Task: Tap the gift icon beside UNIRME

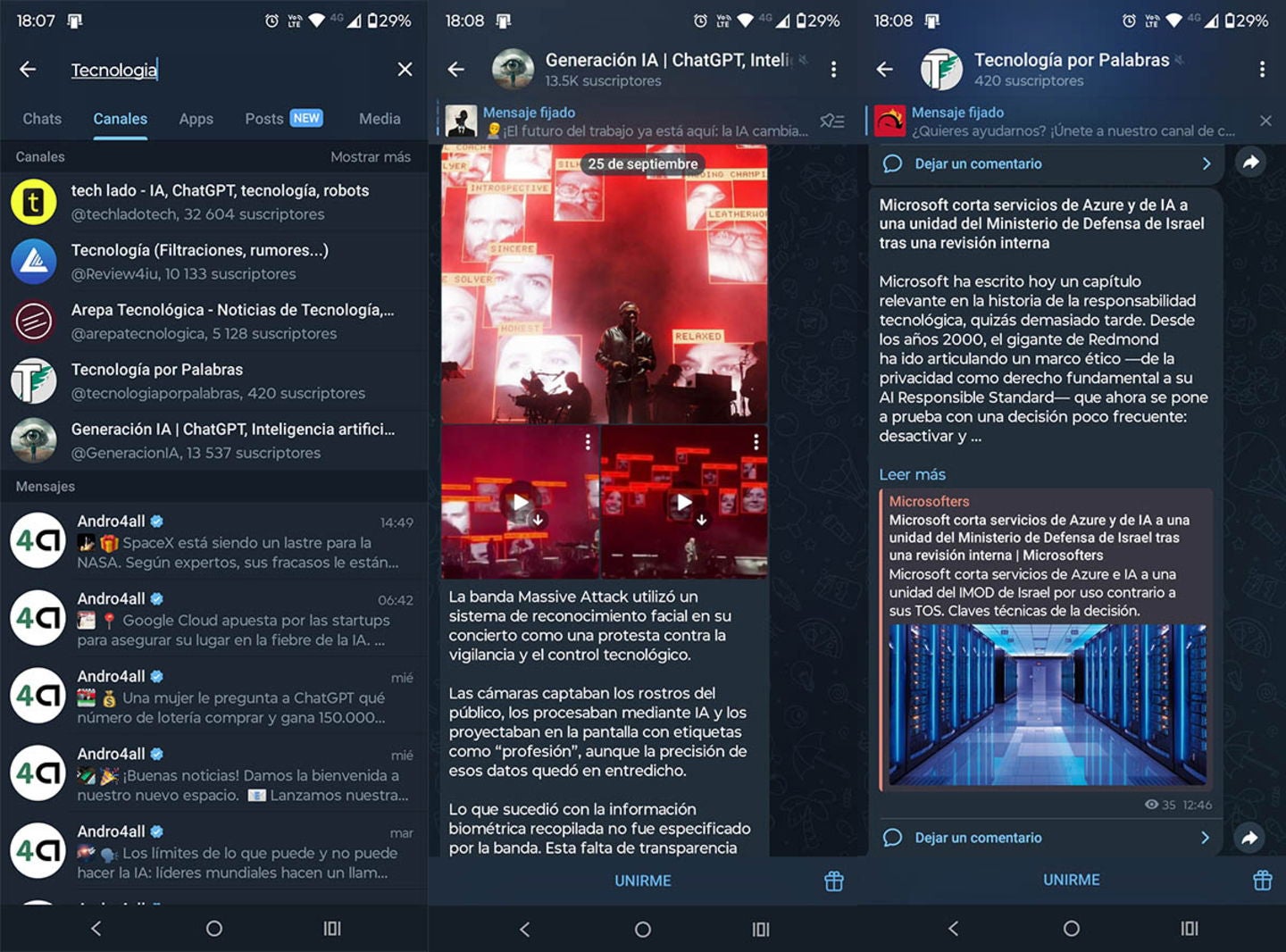Action: click(x=833, y=881)
